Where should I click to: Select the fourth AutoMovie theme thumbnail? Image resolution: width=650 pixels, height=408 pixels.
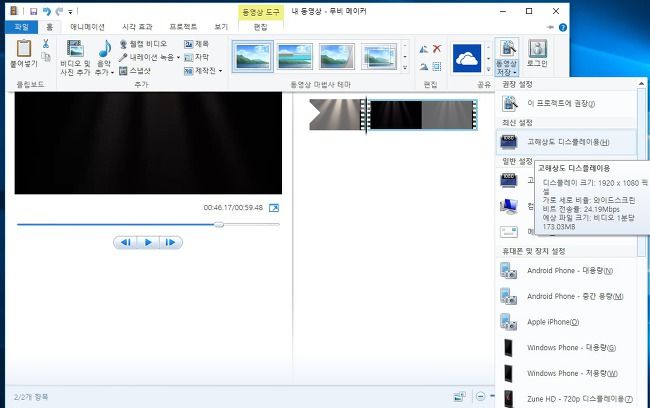(379, 56)
